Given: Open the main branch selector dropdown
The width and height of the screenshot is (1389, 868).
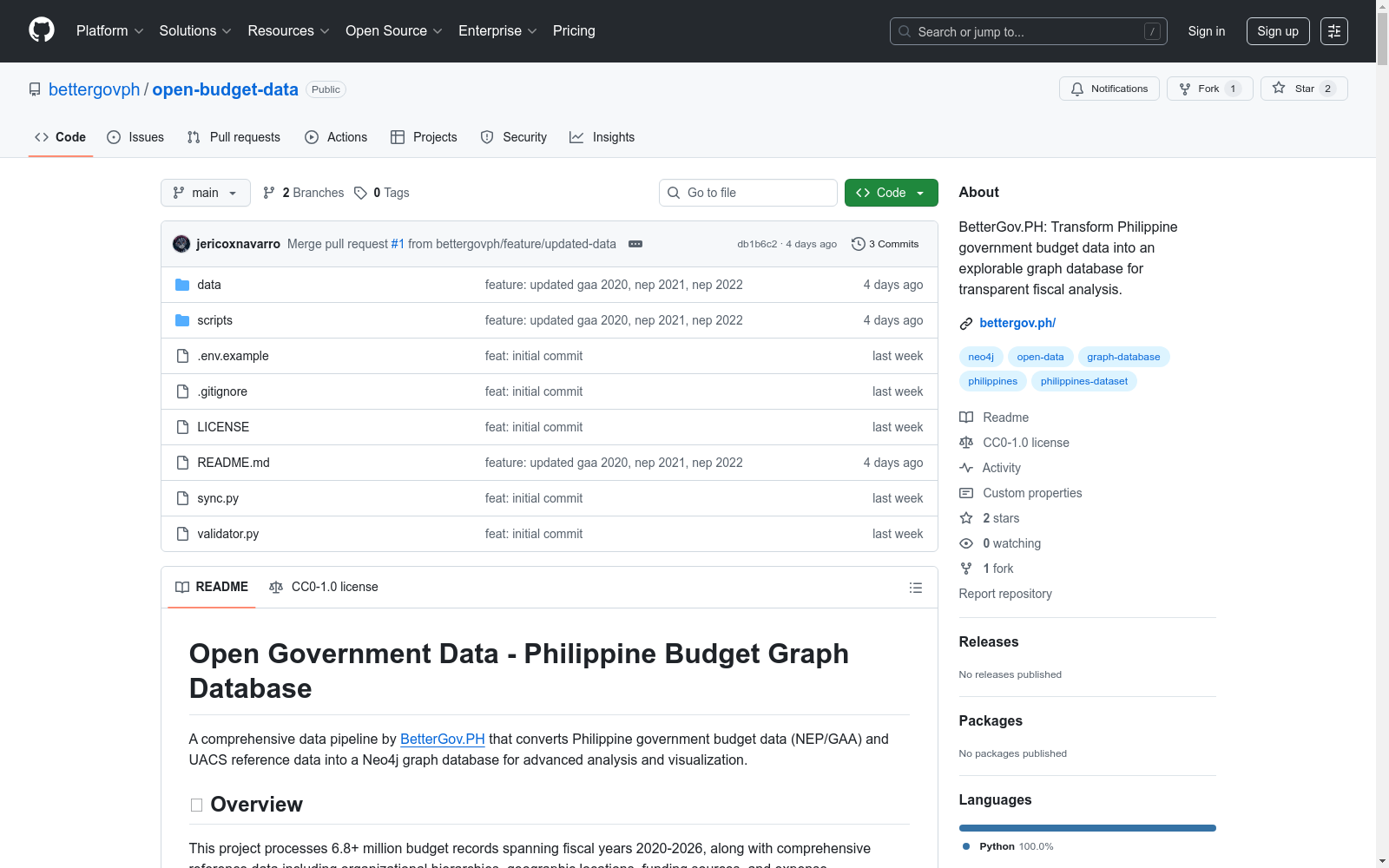Looking at the screenshot, I should (x=206, y=193).
